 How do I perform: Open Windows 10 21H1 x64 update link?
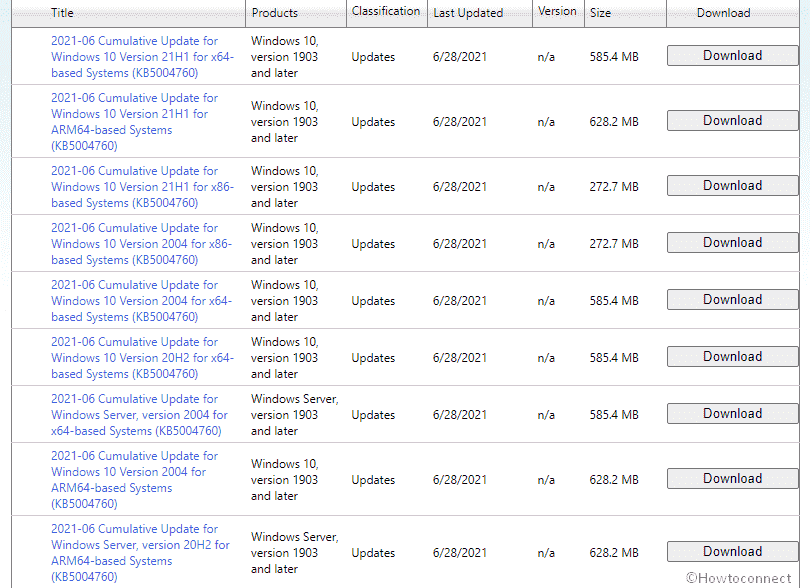coord(142,57)
